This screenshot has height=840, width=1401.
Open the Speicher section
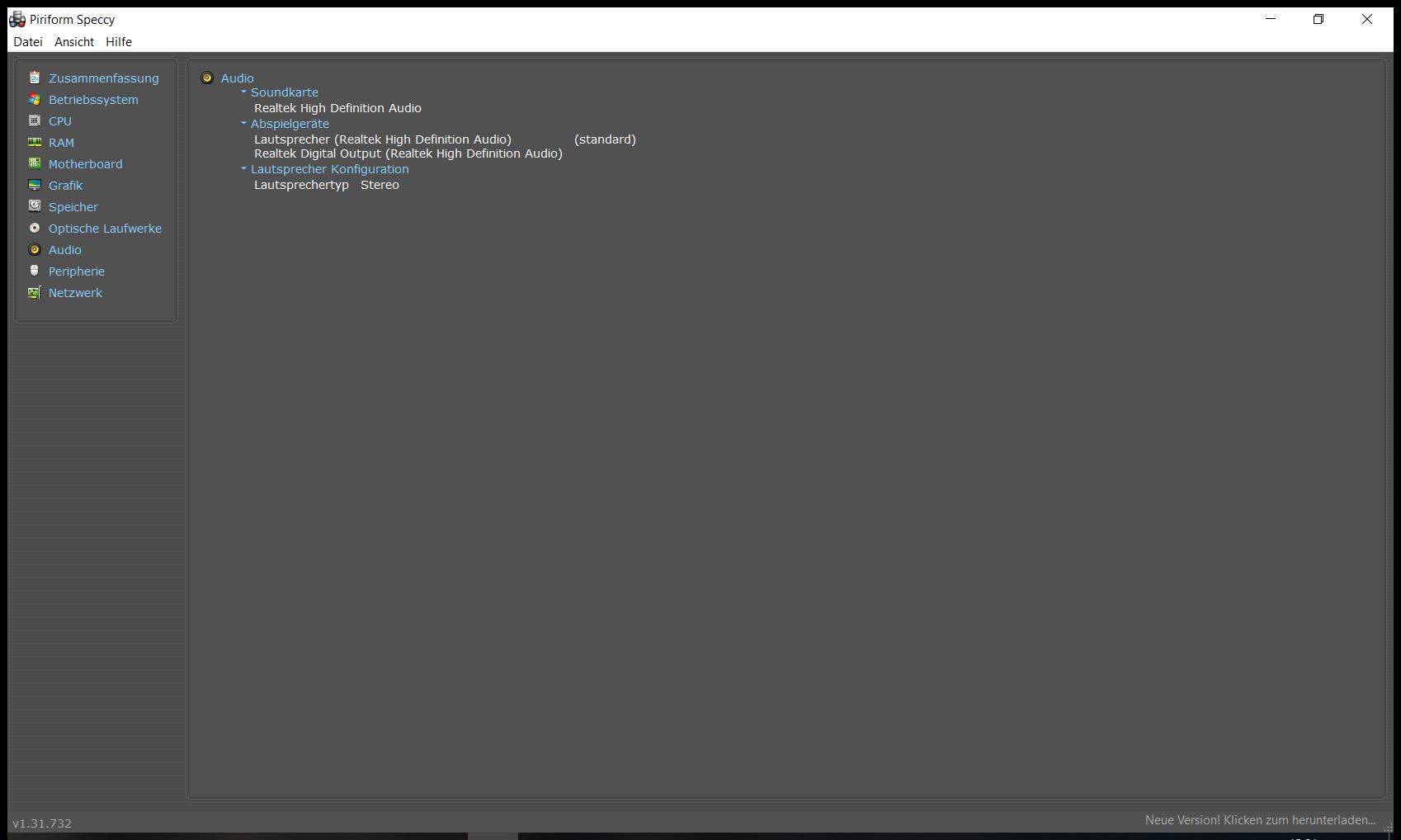[73, 207]
